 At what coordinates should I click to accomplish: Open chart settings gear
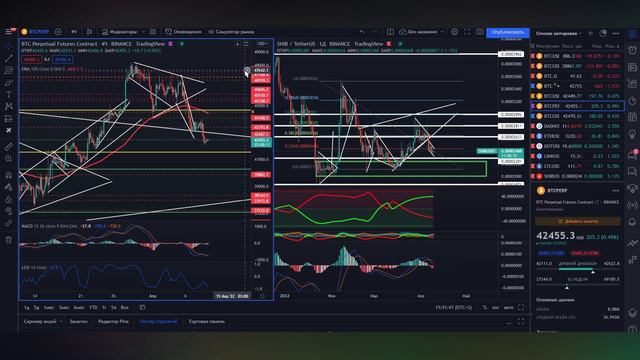(x=454, y=31)
